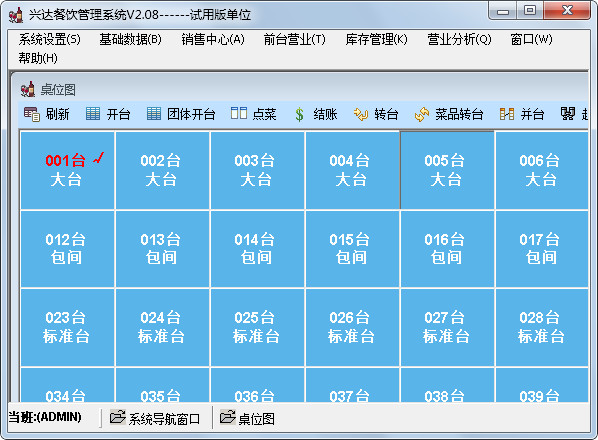Select table 016台 包间
The width and height of the screenshot is (598, 440).
coord(447,249)
